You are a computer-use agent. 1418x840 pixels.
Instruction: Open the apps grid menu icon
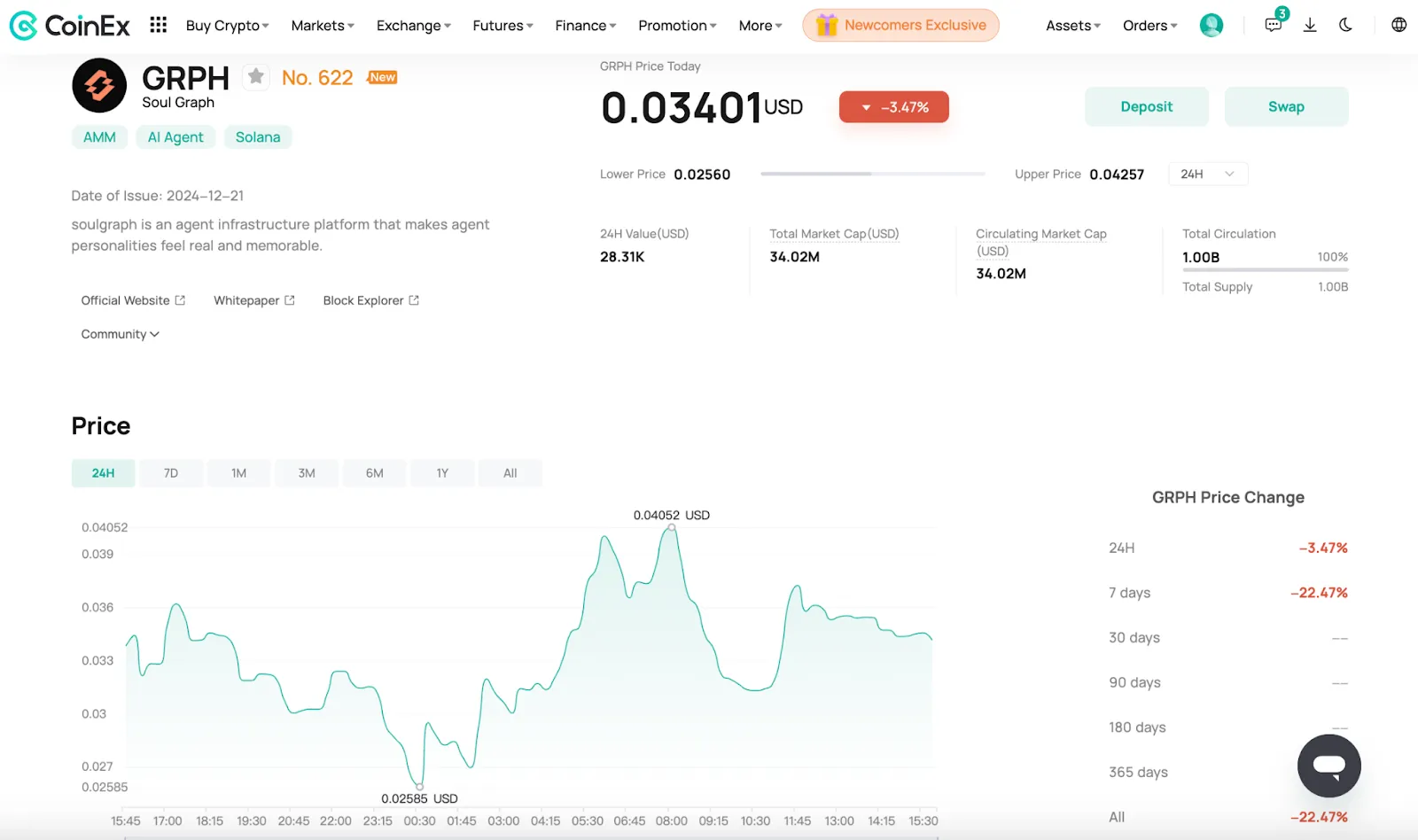pos(159,25)
